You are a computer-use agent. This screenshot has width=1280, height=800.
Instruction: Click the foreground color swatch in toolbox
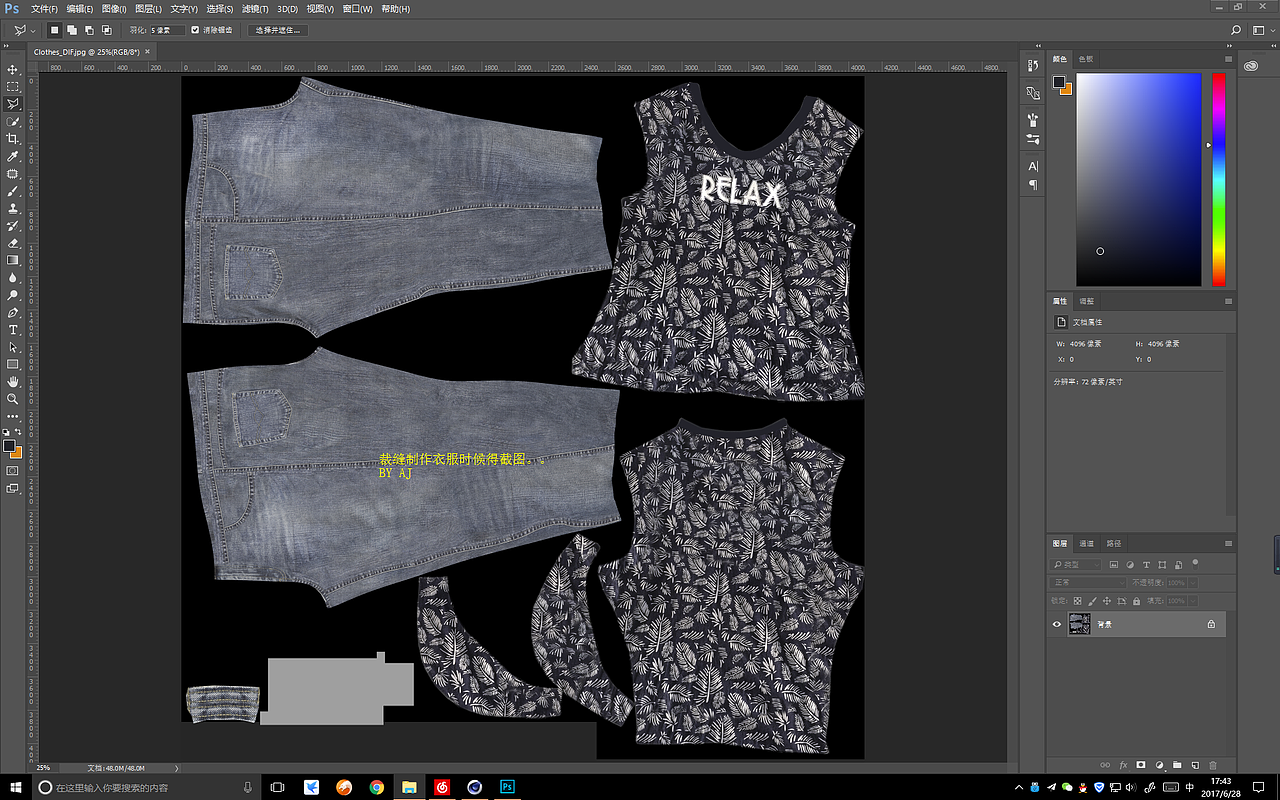click(9, 446)
